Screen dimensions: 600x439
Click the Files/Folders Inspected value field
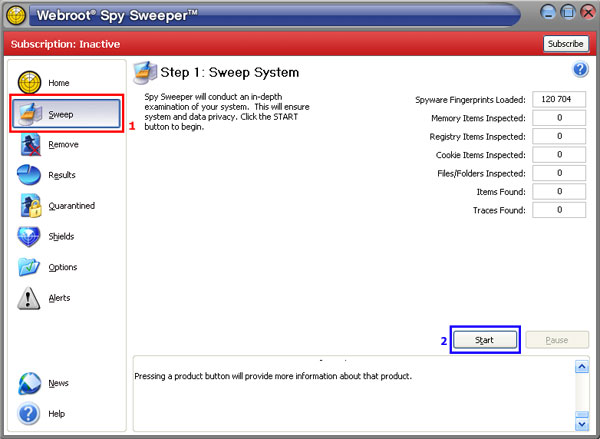click(x=559, y=173)
